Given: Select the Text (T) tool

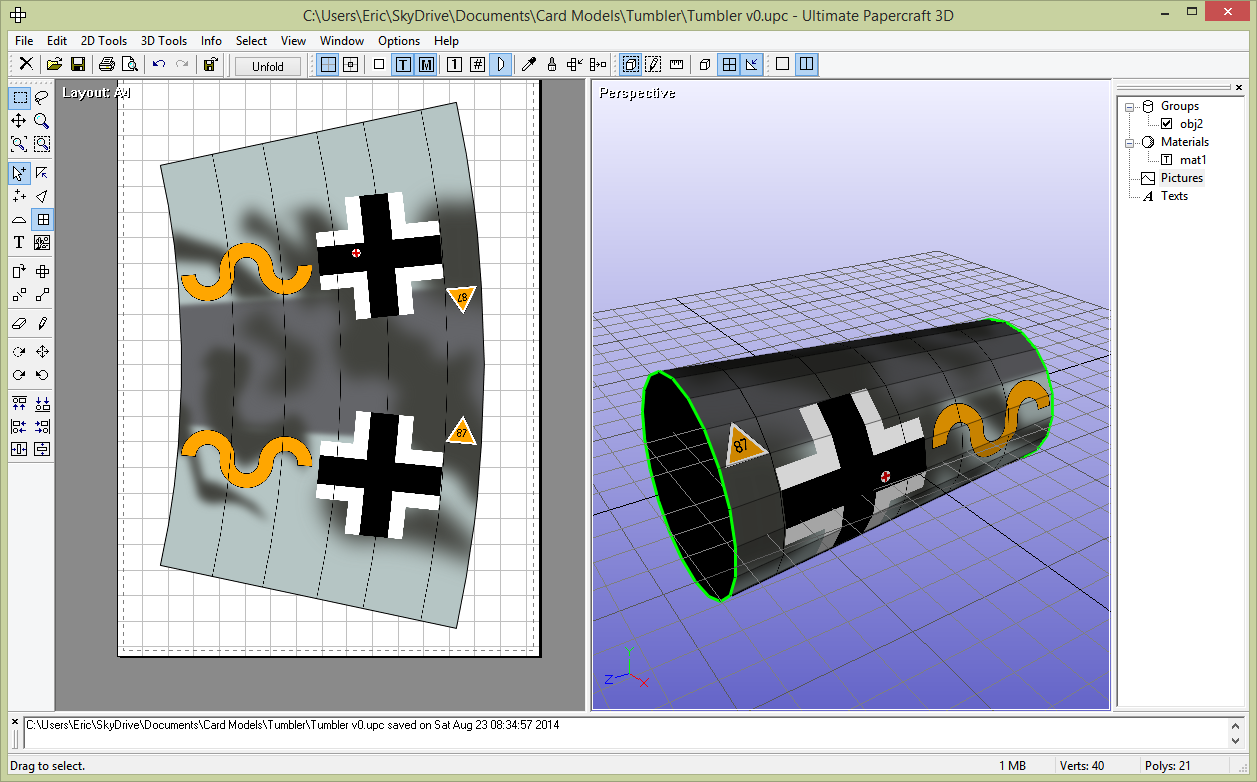Looking at the screenshot, I should 19,242.
